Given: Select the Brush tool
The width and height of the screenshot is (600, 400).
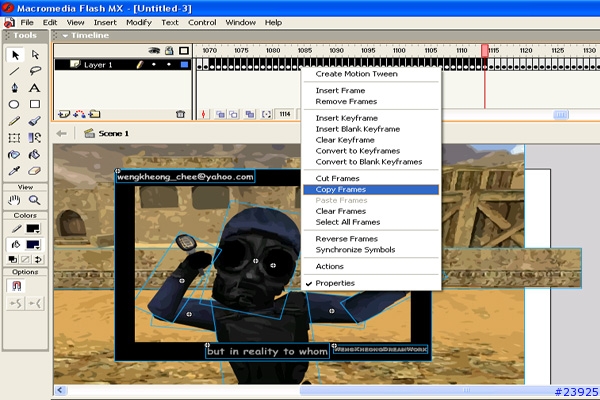Looking at the screenshot, I should click(35, 121).
